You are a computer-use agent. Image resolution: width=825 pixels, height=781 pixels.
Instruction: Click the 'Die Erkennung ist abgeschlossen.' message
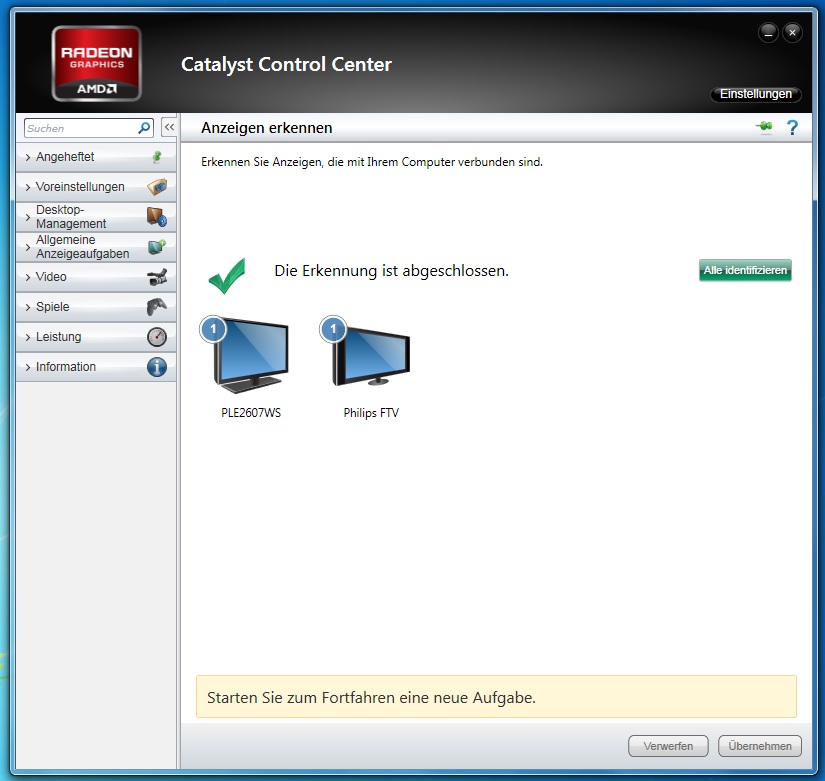(391, 271)
